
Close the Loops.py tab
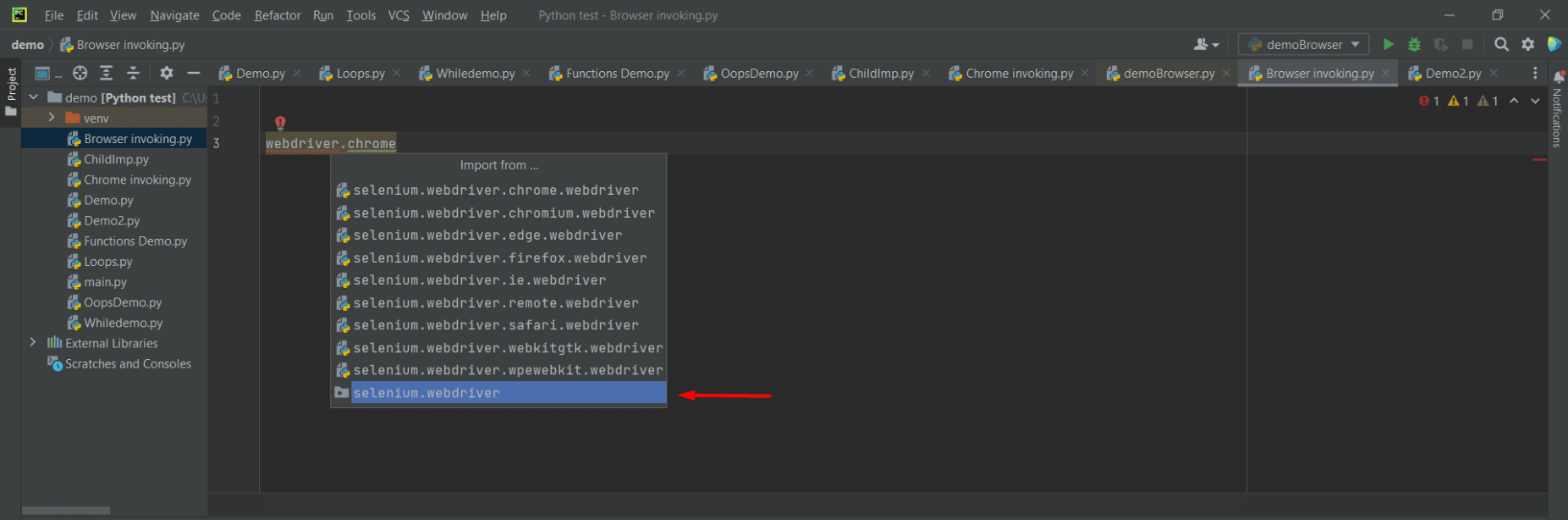[397, 74]
